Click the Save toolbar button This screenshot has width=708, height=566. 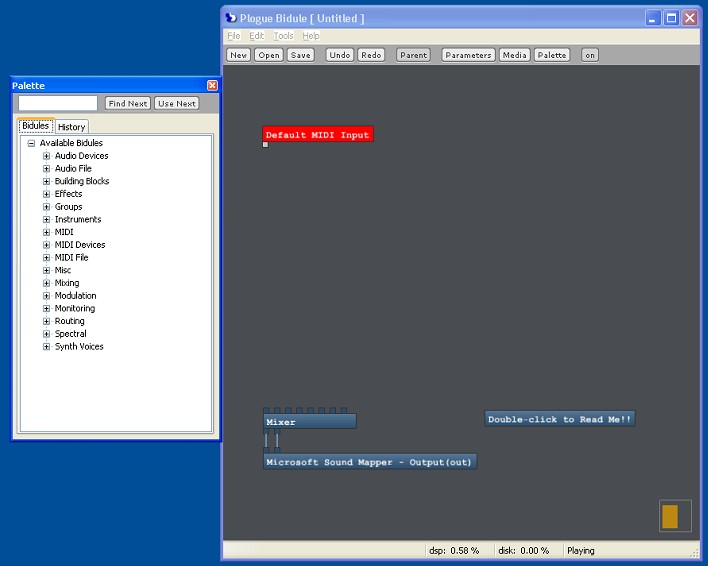click(x=300, y=55)
